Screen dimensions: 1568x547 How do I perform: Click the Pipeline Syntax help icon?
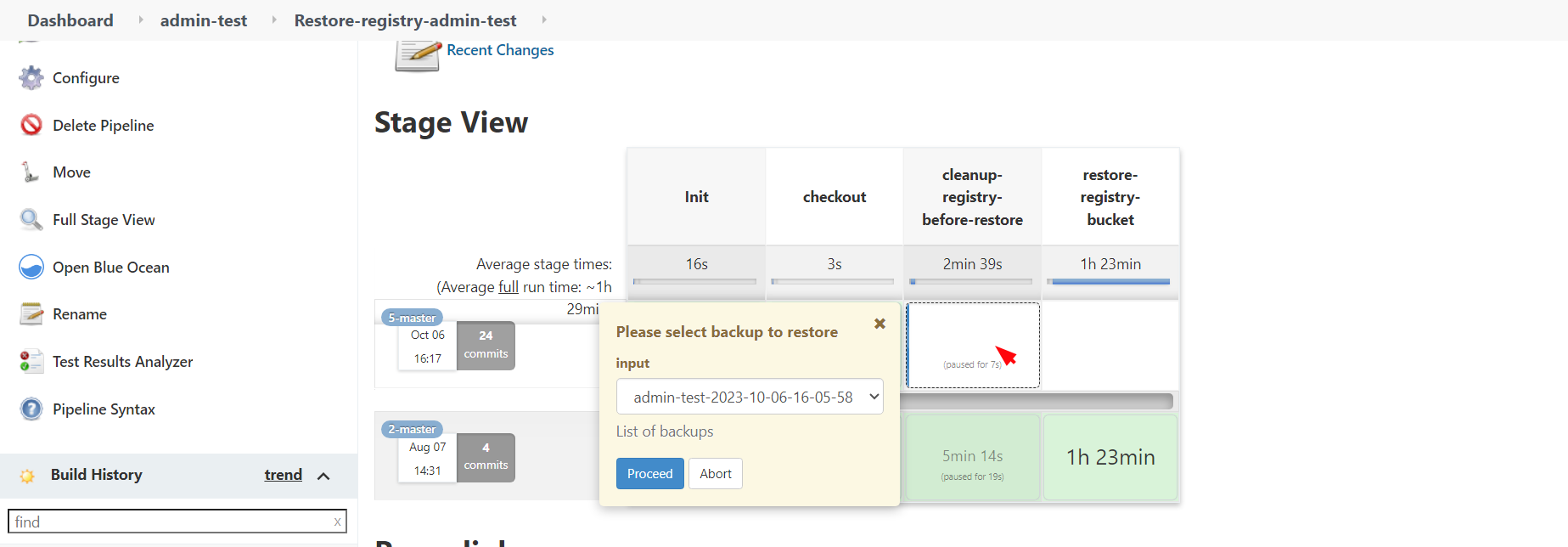31,409
